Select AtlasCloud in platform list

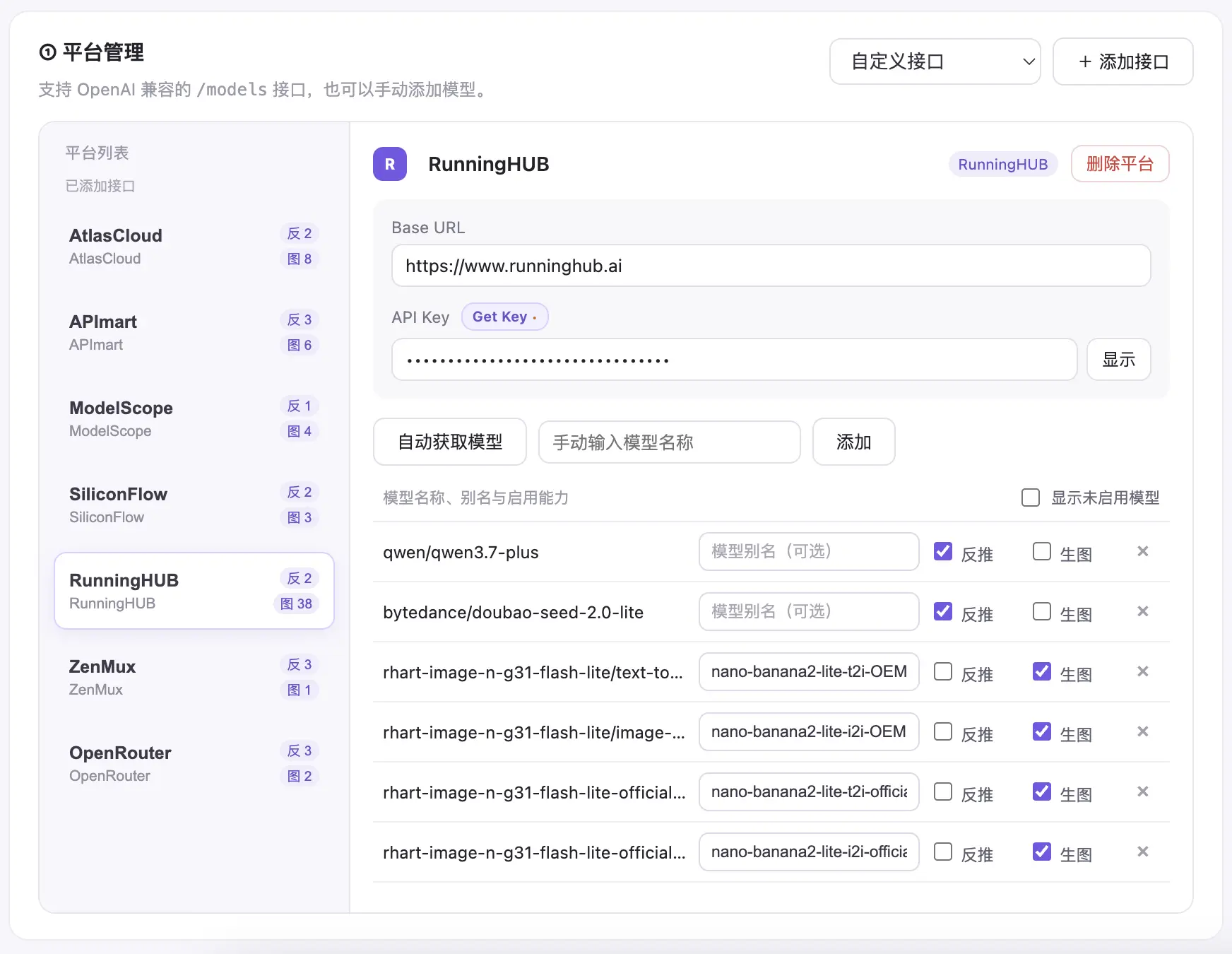pos(194,246)
